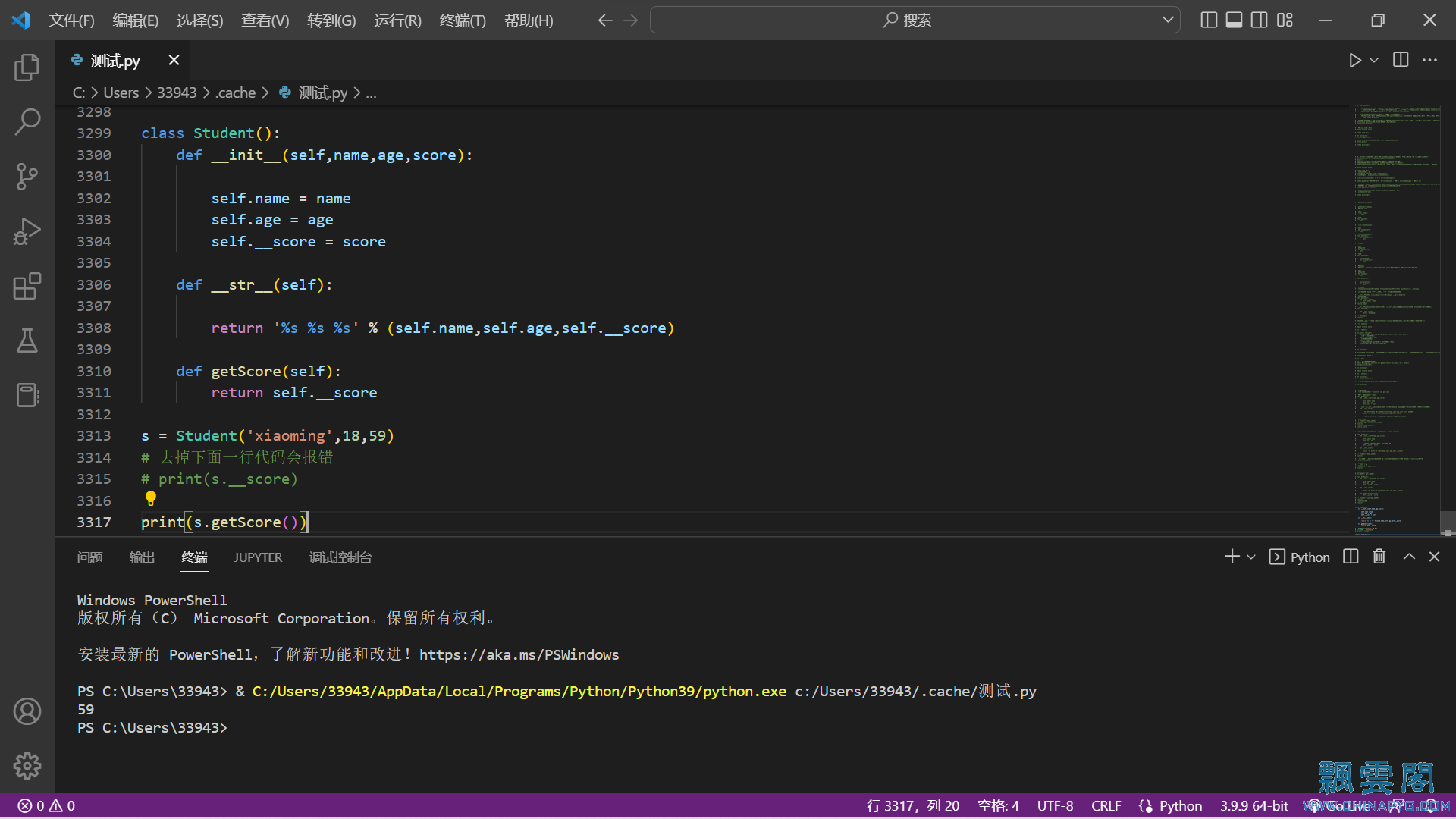
Task: Open the Source Control view
Action: tap(27, 177)
